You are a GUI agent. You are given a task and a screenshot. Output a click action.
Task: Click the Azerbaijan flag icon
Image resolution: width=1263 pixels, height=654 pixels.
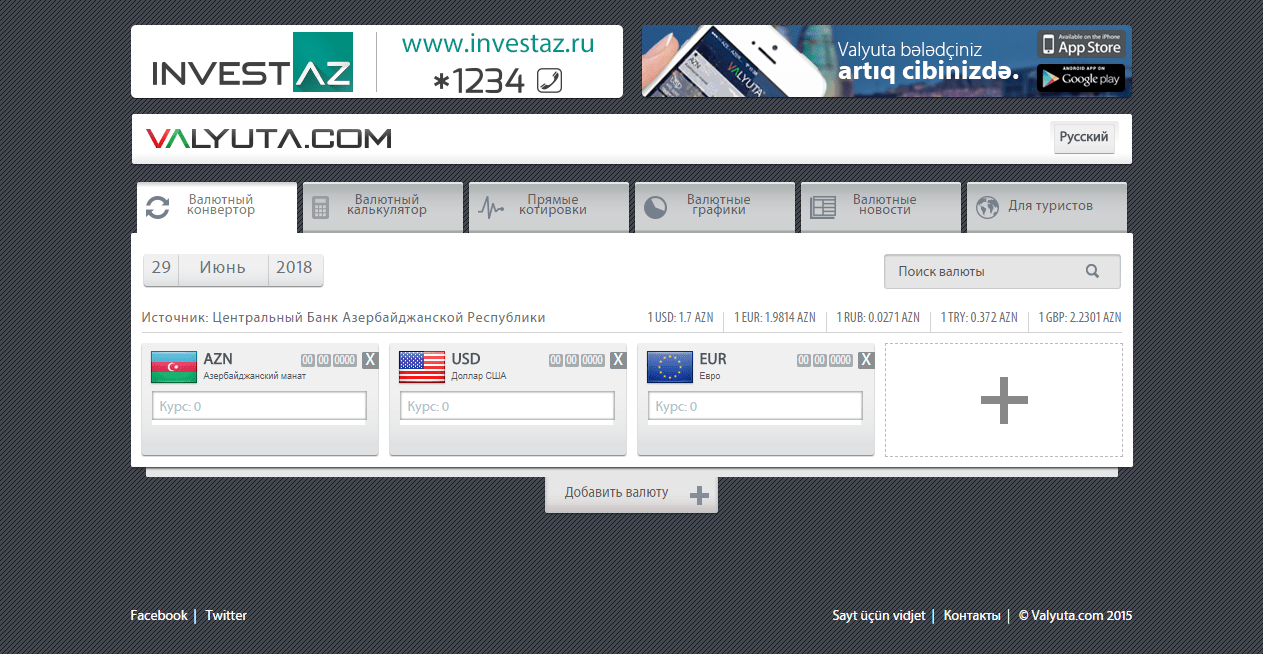pyautogui.click(x=174, y=367)
